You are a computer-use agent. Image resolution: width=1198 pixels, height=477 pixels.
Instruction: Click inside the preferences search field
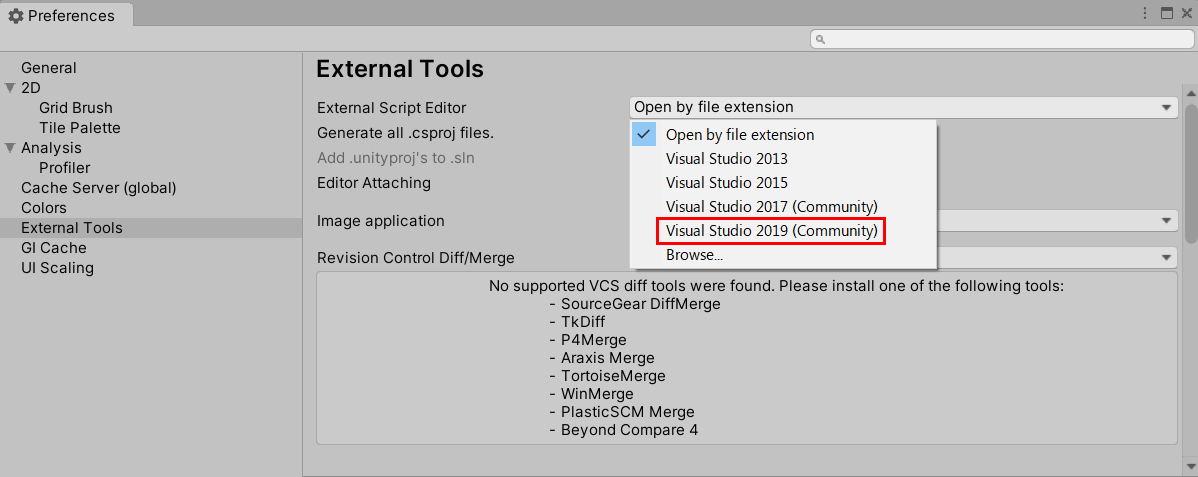click(x=1000, y=39)
